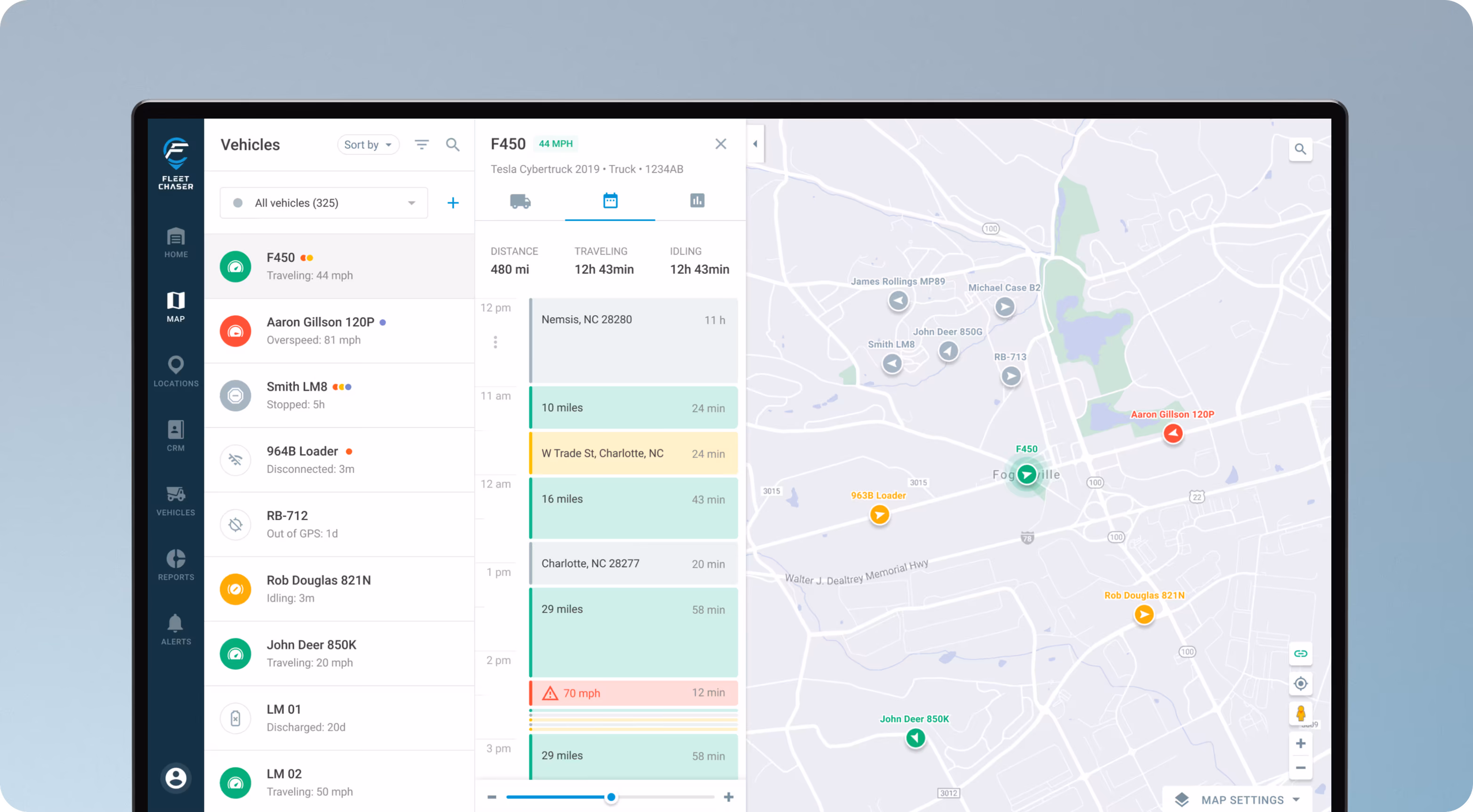Image resolution: width=1473 pixels, height=812 pixels.
Task: Click the Fleet Chaser logo
Action: (x=176, y=163)
